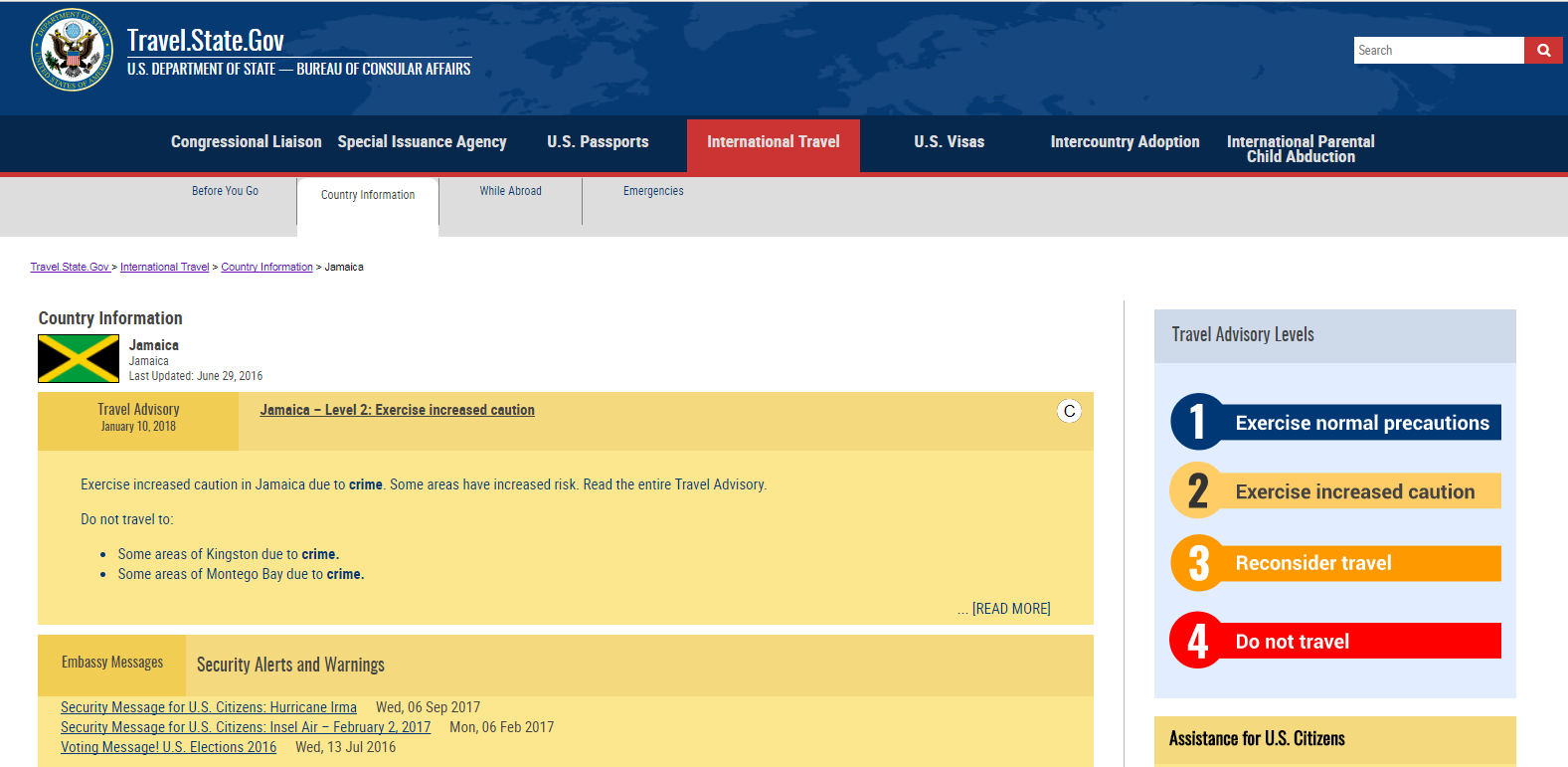The height and width of the screenshot is (767, 1568).
Task: Click the 'Wed, 06 Sep 2017' date
Action: point(428,707)
